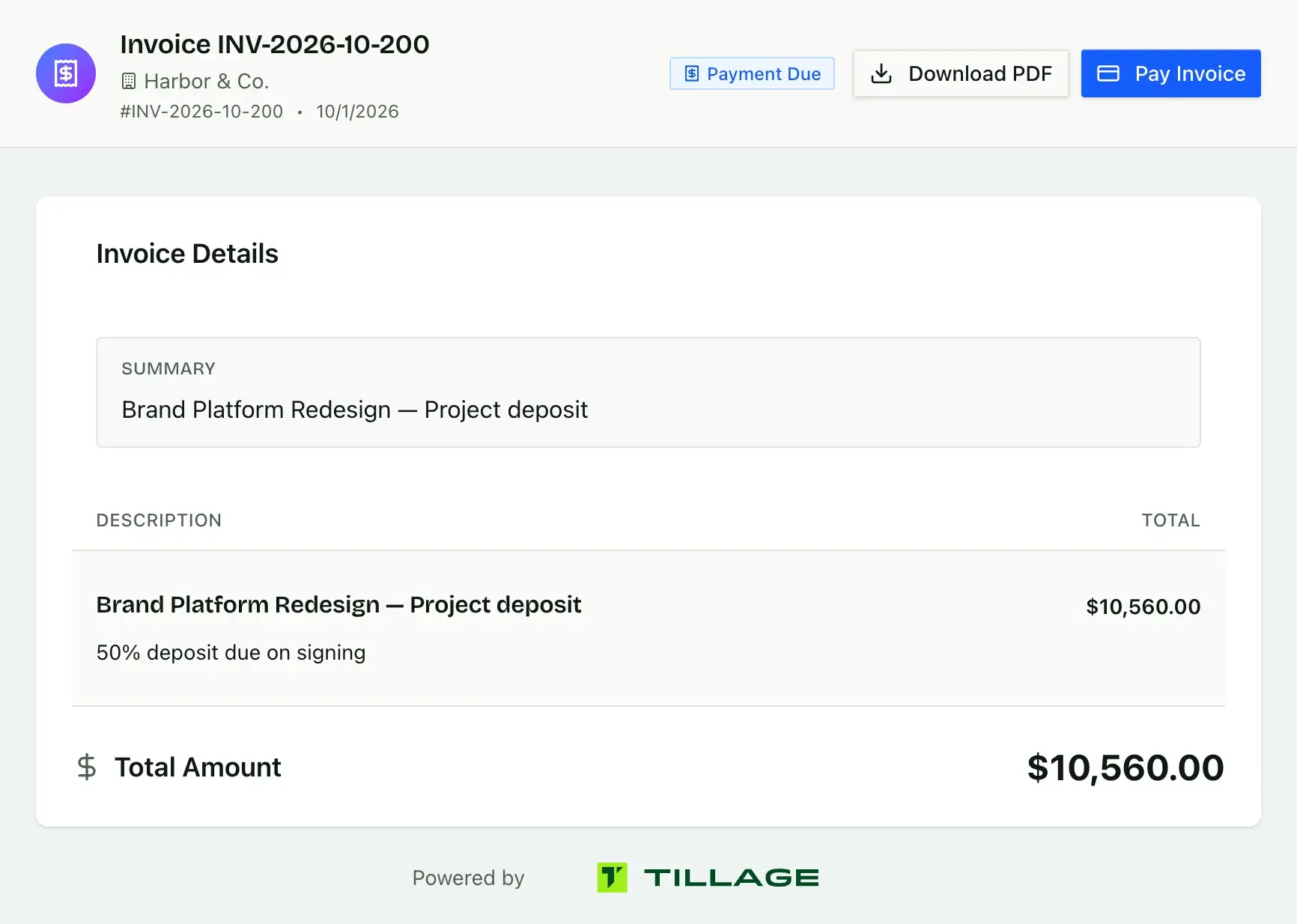Viewport: 1297px width, 924px height.
Task: Click the Payment Due status badge
Action: (752, 73)
